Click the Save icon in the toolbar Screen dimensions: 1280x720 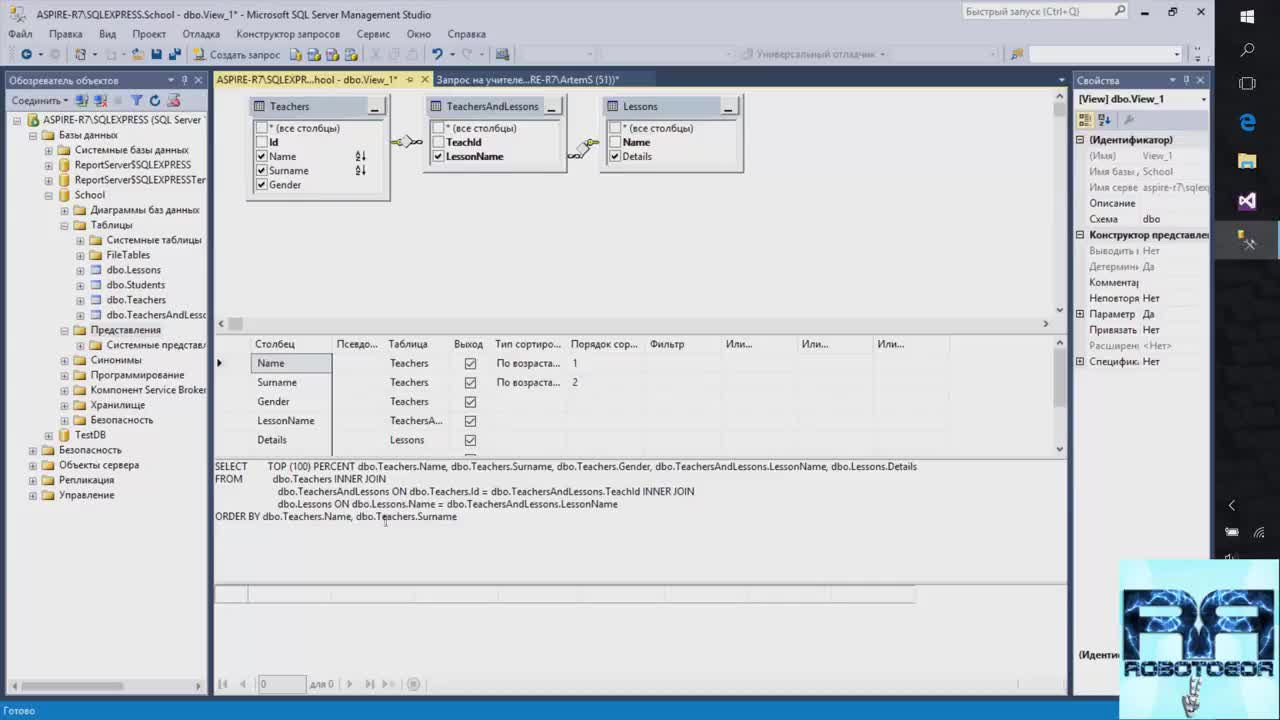157,54
